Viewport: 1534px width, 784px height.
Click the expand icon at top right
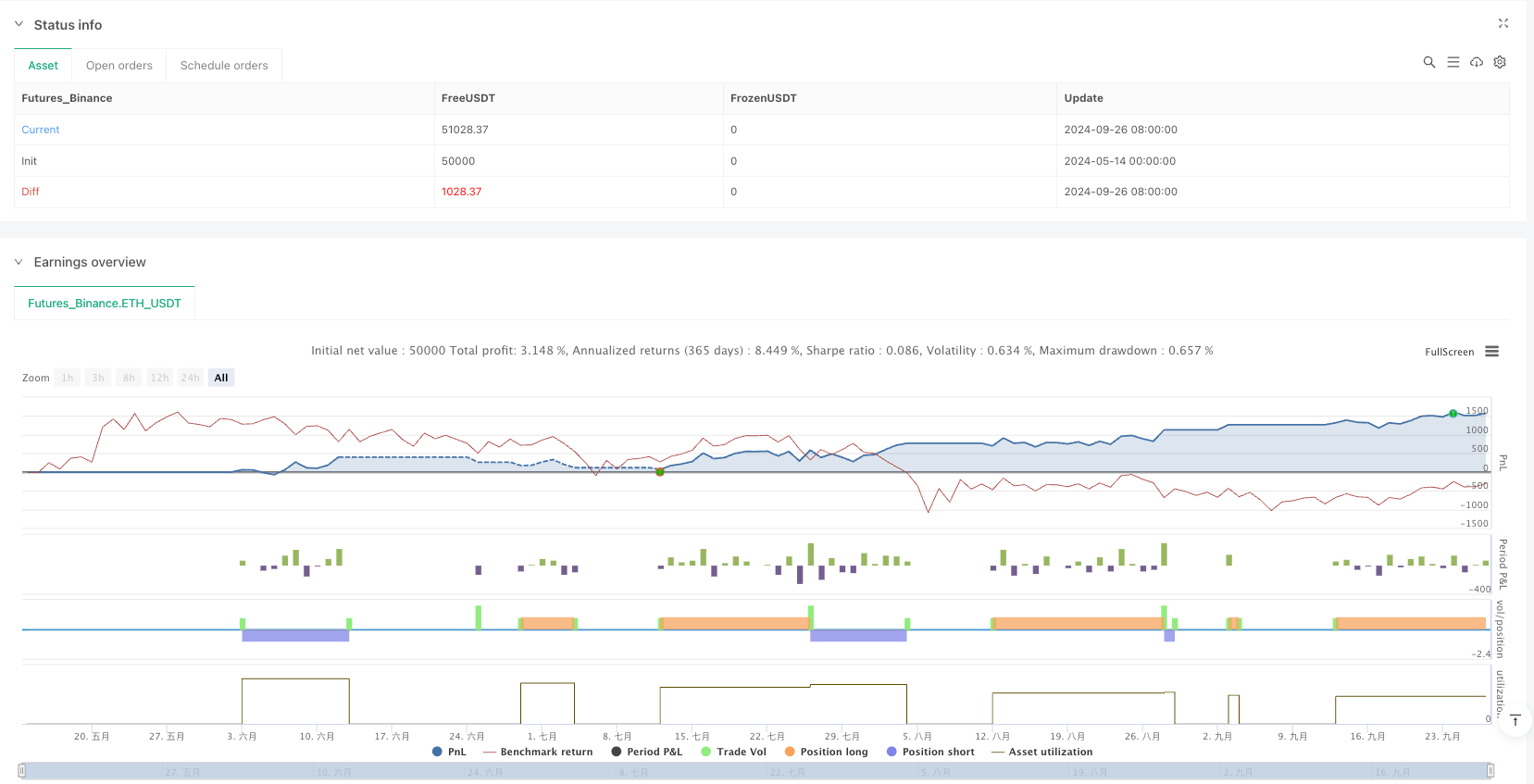1503,24
